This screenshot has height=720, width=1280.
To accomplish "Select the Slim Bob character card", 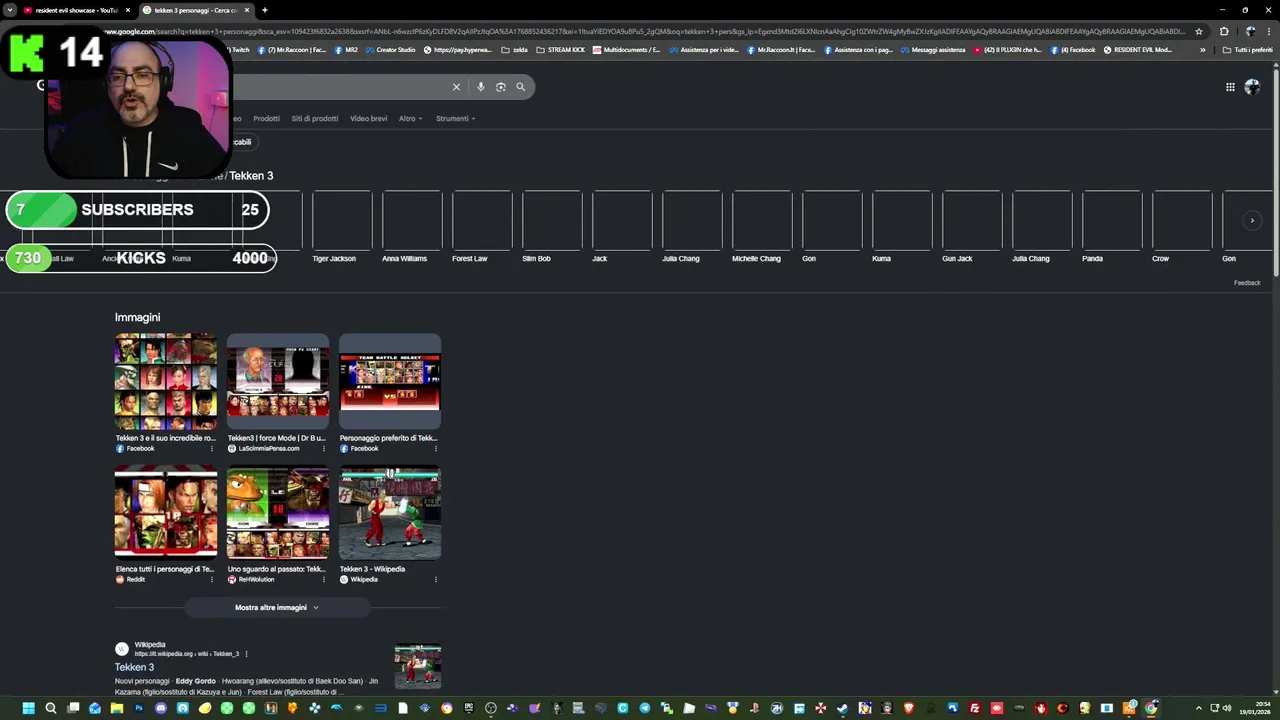I will click(552, 227).
